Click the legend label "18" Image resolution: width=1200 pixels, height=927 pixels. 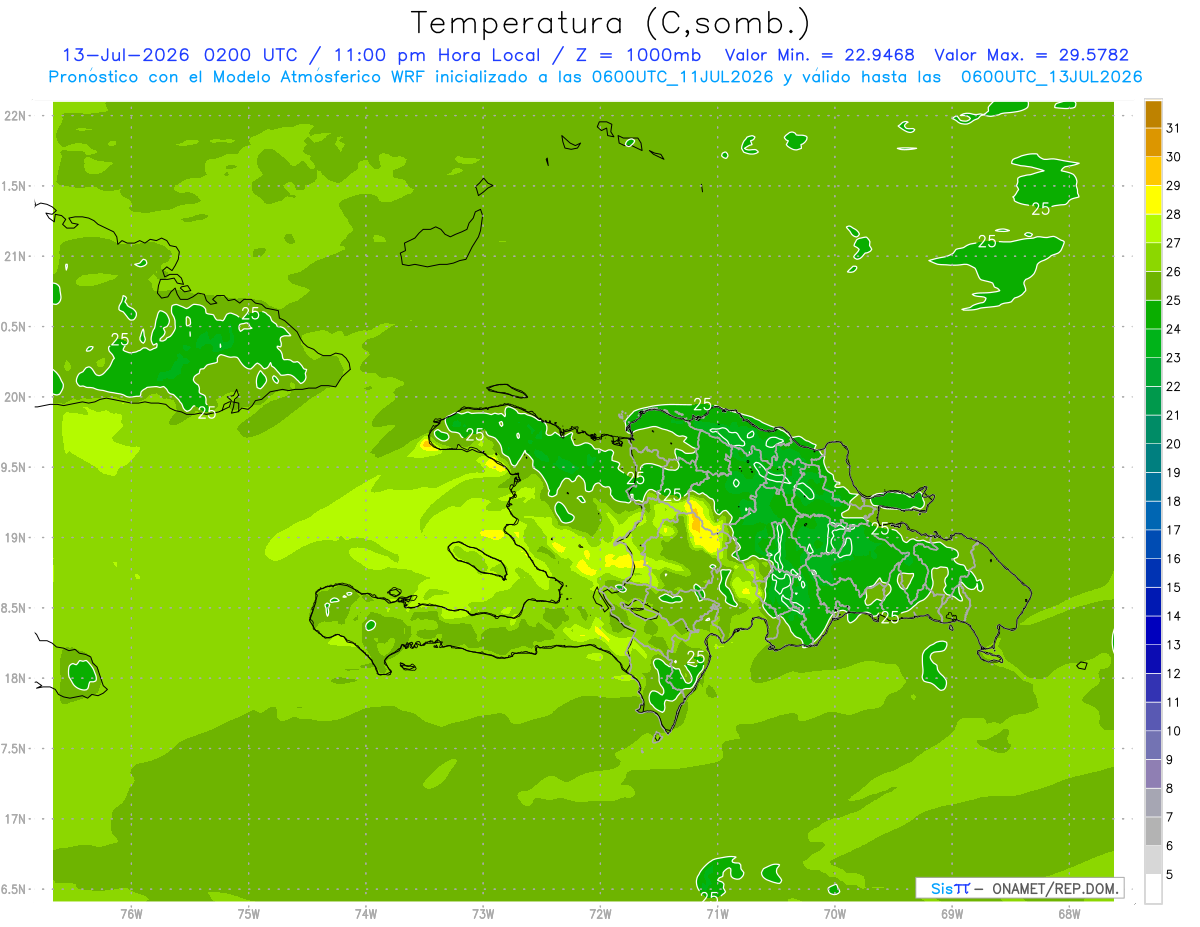coord(1174,502)
